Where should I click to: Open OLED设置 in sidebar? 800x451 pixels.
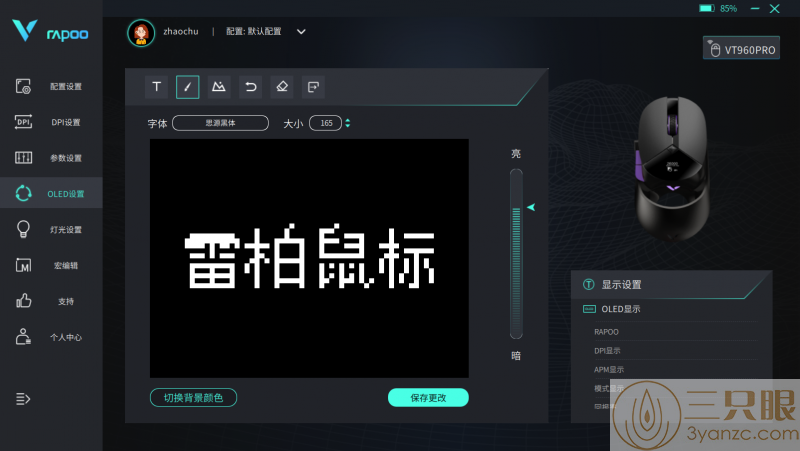pyautogui.click(x=51, y=193)
